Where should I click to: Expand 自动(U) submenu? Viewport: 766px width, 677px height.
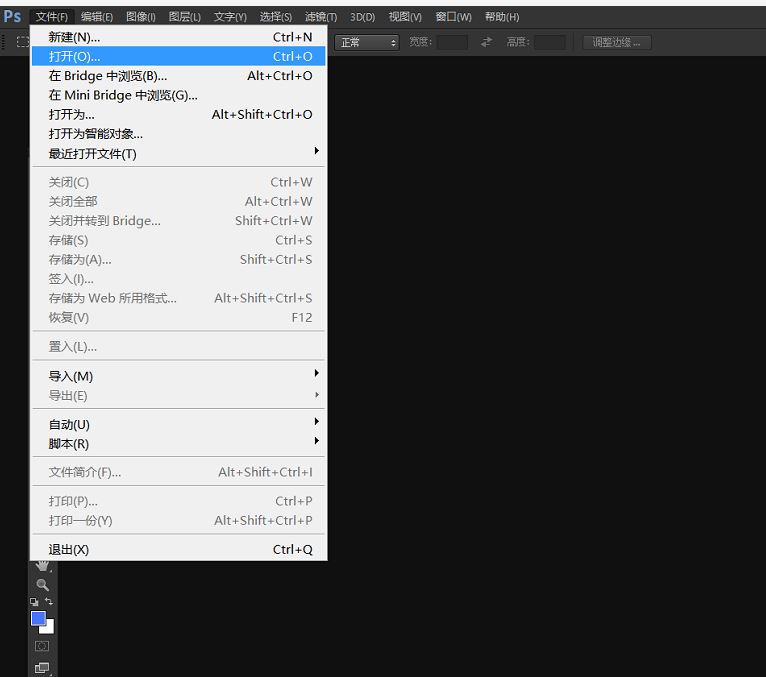(178, 424)
